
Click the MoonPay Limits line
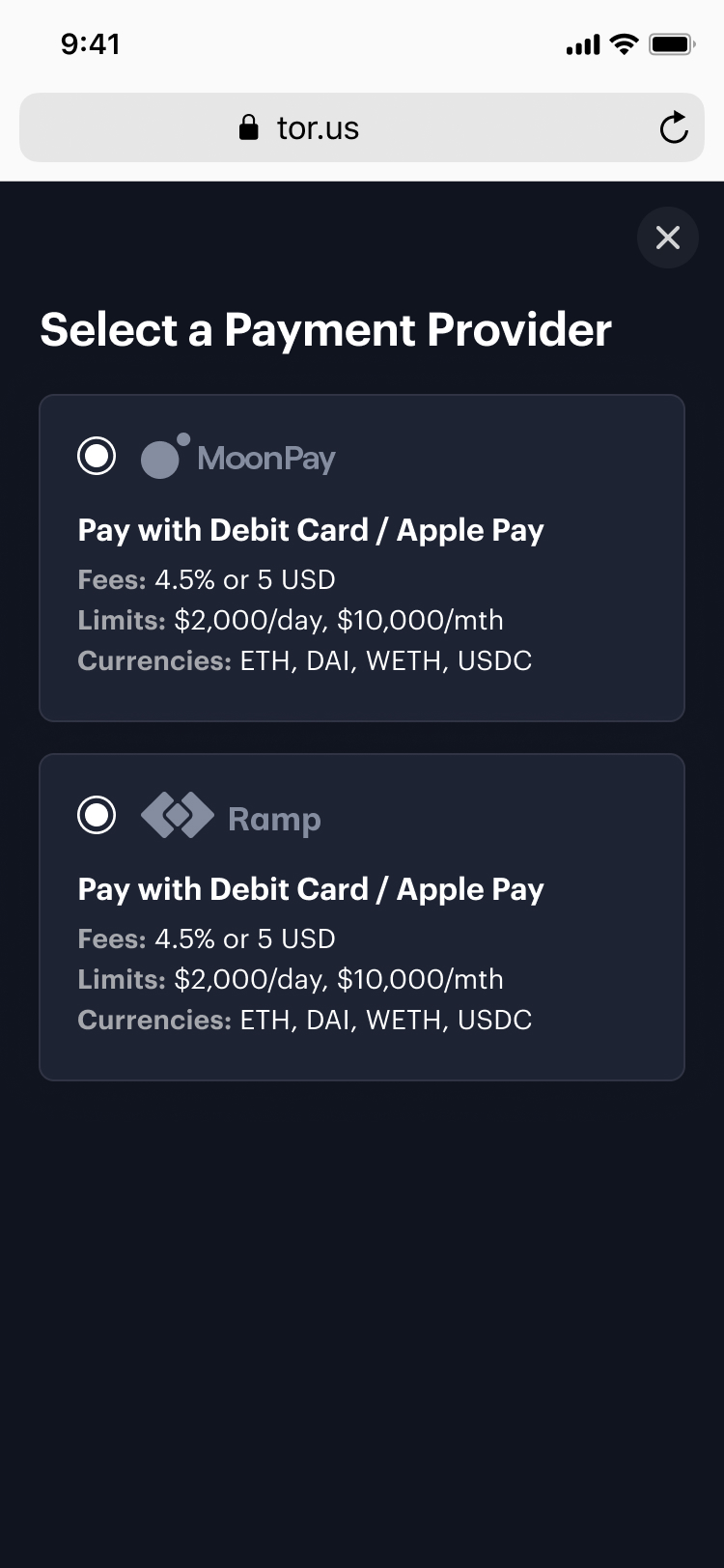coord(291,620)
